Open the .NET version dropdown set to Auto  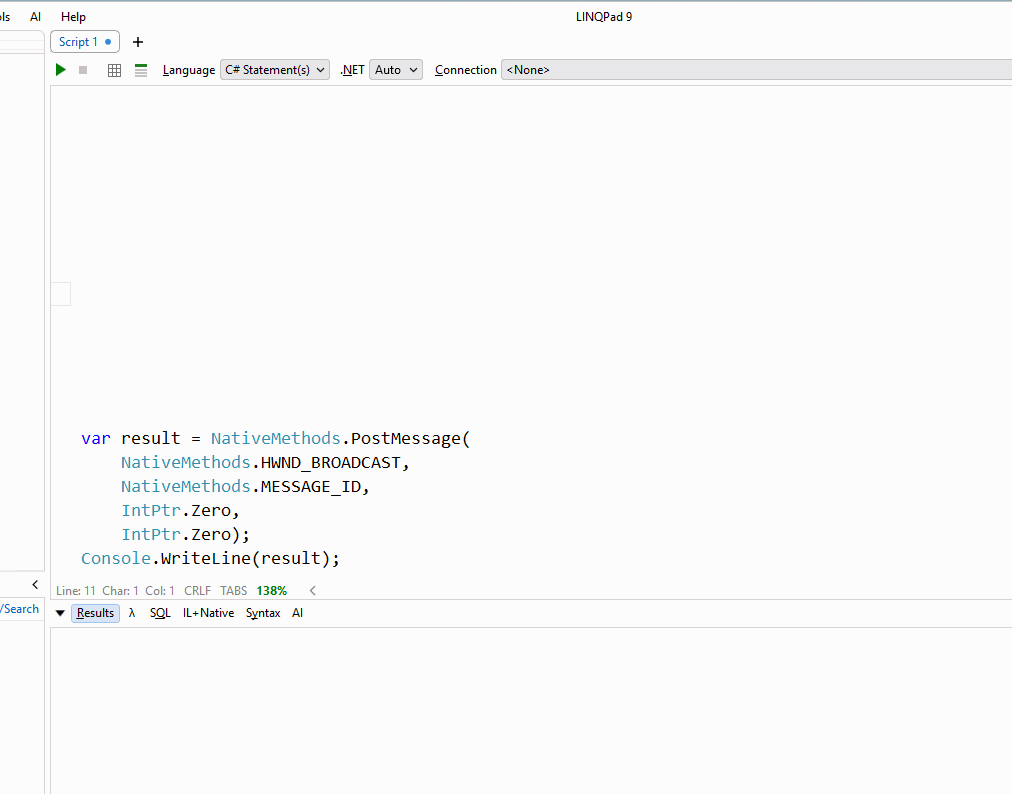396,70
